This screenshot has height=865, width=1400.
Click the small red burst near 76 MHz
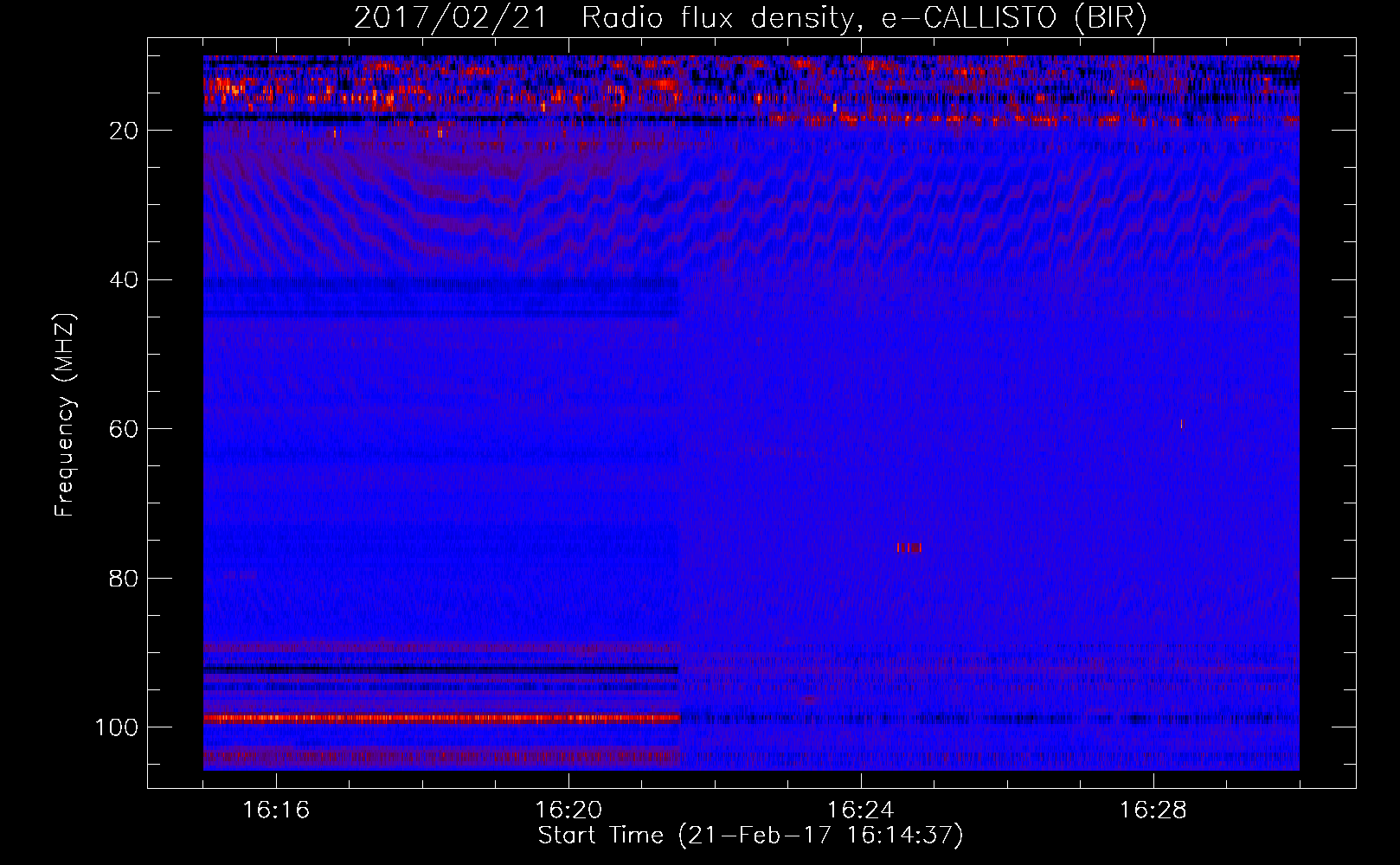pos(909,548)
